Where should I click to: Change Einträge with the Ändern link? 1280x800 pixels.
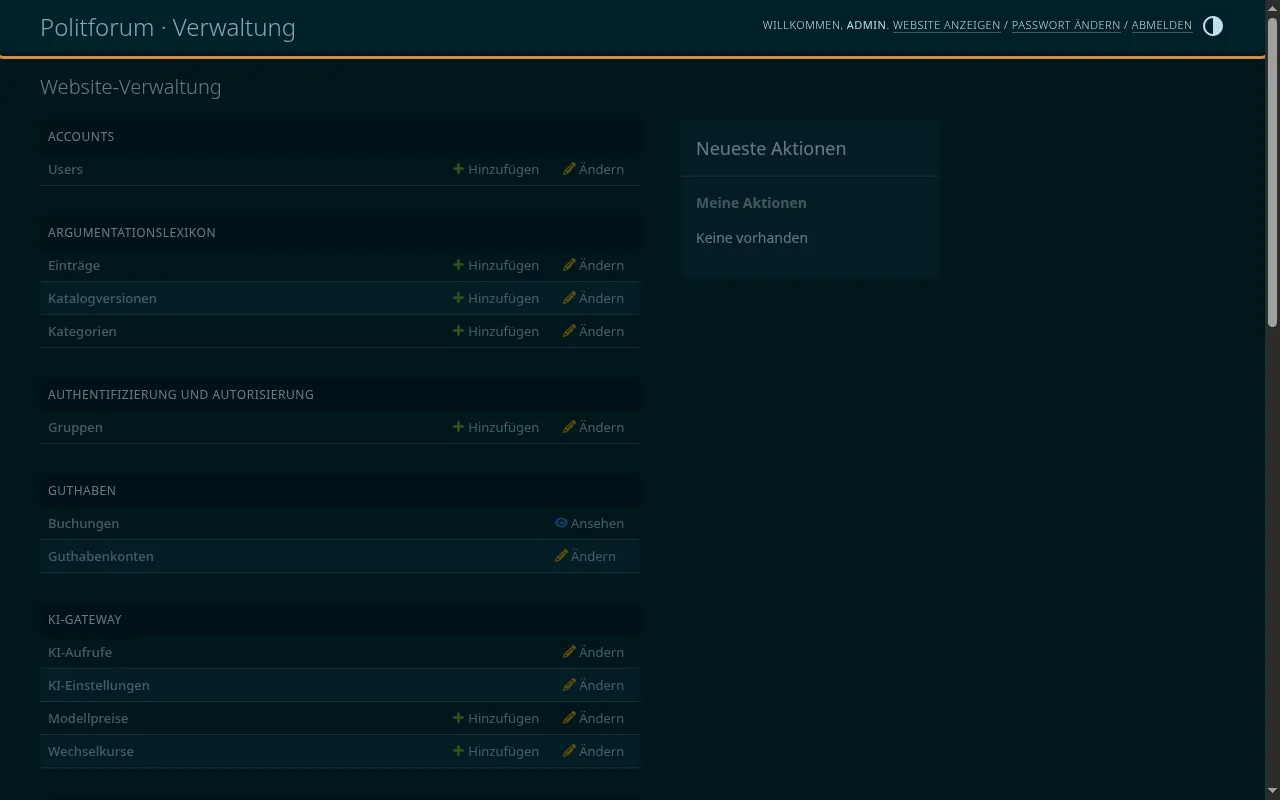(x=593, y=265)
